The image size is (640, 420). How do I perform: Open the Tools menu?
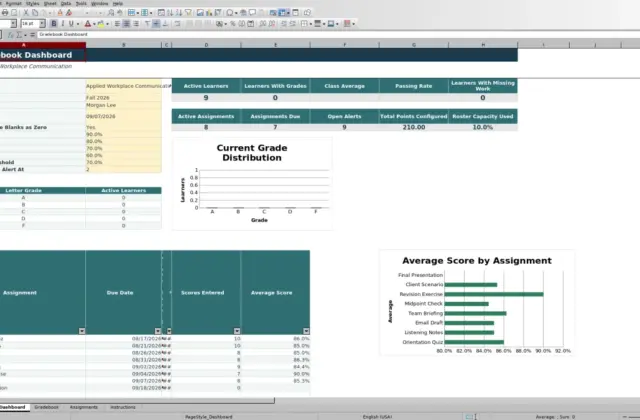click(81, 3)
